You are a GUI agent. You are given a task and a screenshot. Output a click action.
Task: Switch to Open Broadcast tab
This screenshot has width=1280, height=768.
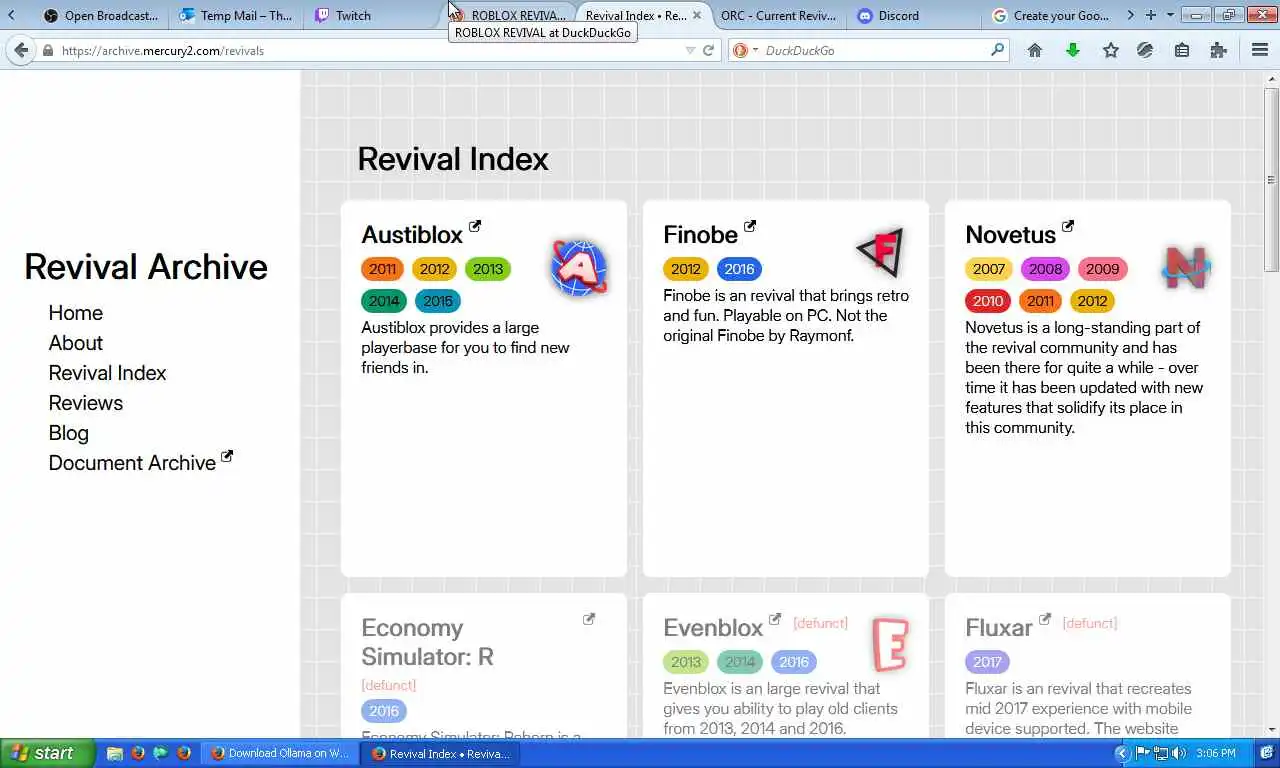click(100, 15)
